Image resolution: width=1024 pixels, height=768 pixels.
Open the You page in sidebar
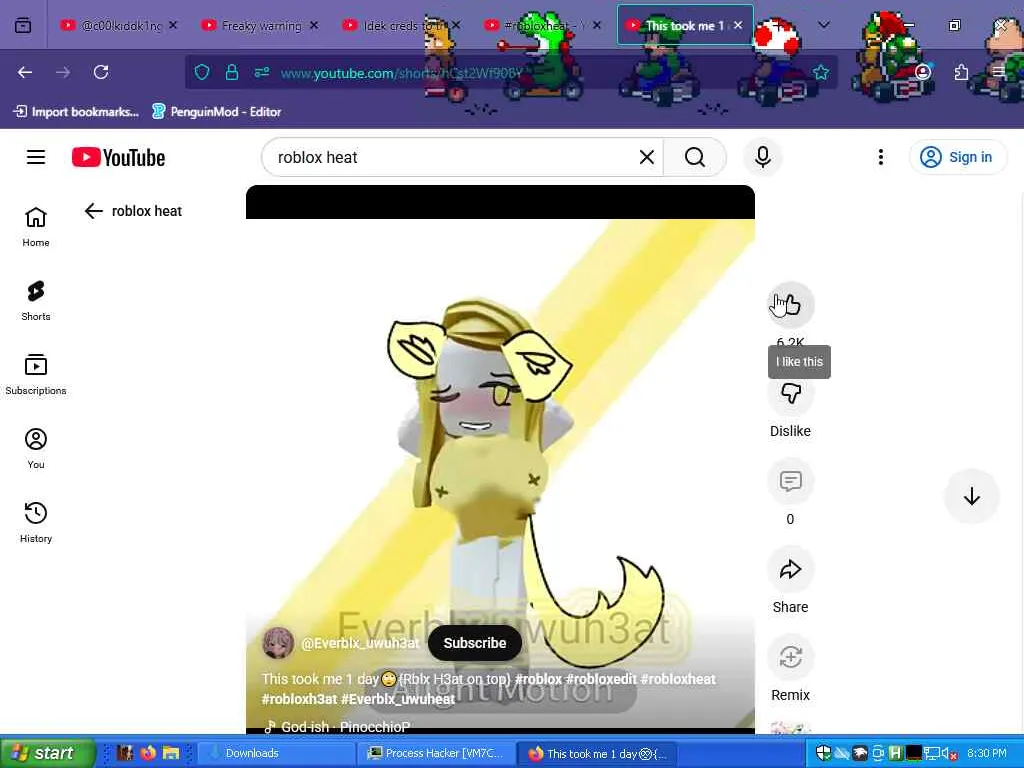pyautogui.click(x=36, y=449)
